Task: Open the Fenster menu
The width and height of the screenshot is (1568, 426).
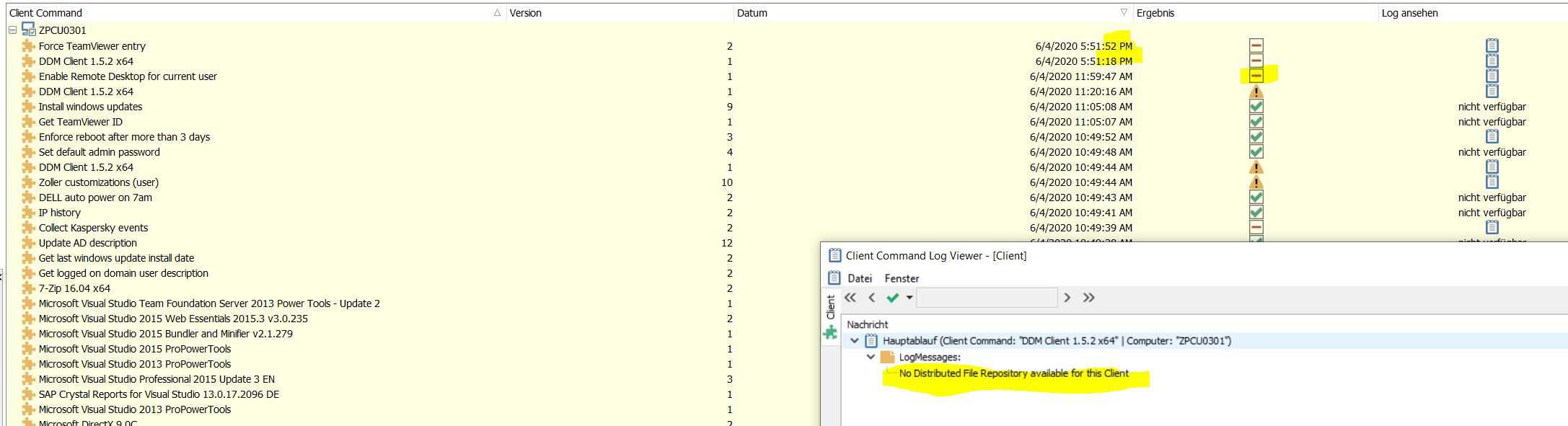Action: click(902, 278)
